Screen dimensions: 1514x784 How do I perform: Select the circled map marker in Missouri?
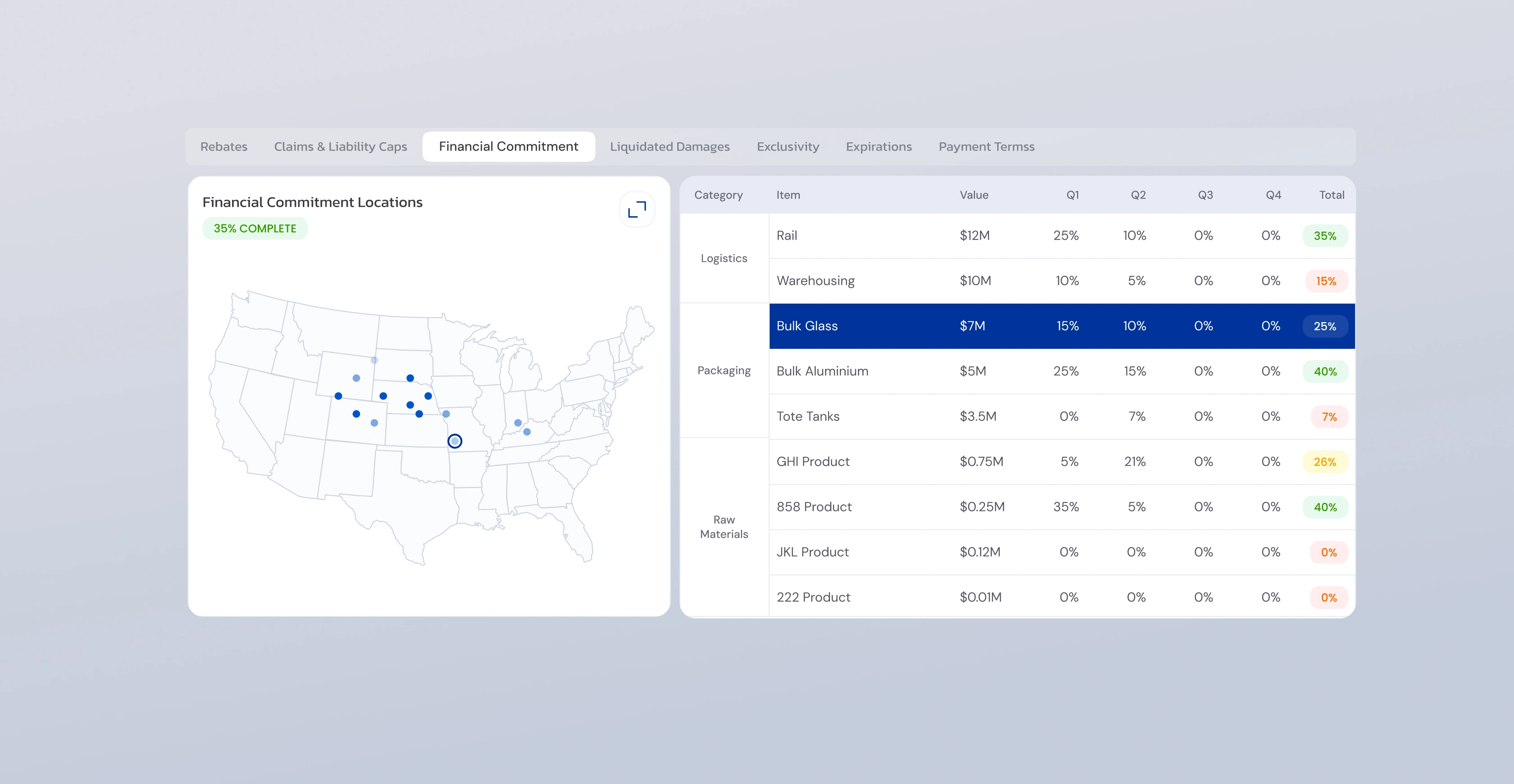tap(455, 441)
